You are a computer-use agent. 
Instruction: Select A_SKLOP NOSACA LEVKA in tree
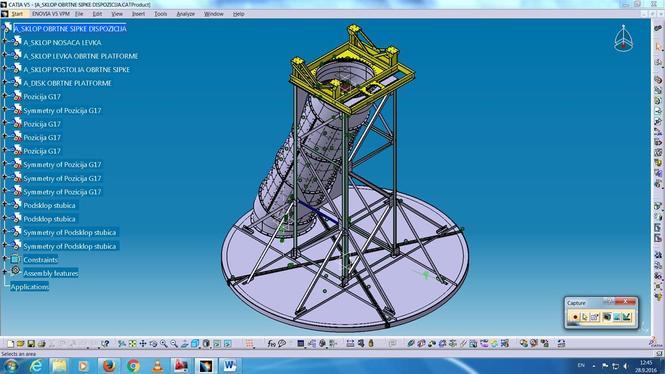pyautogui.click(x=62, y=42)
